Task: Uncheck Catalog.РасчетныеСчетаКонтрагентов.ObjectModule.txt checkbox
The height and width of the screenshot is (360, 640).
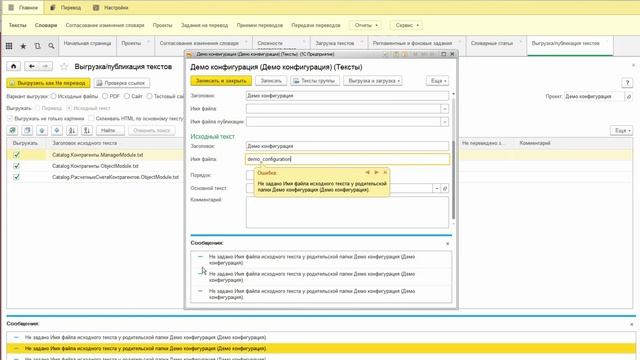Action: (x=16, y=177)
